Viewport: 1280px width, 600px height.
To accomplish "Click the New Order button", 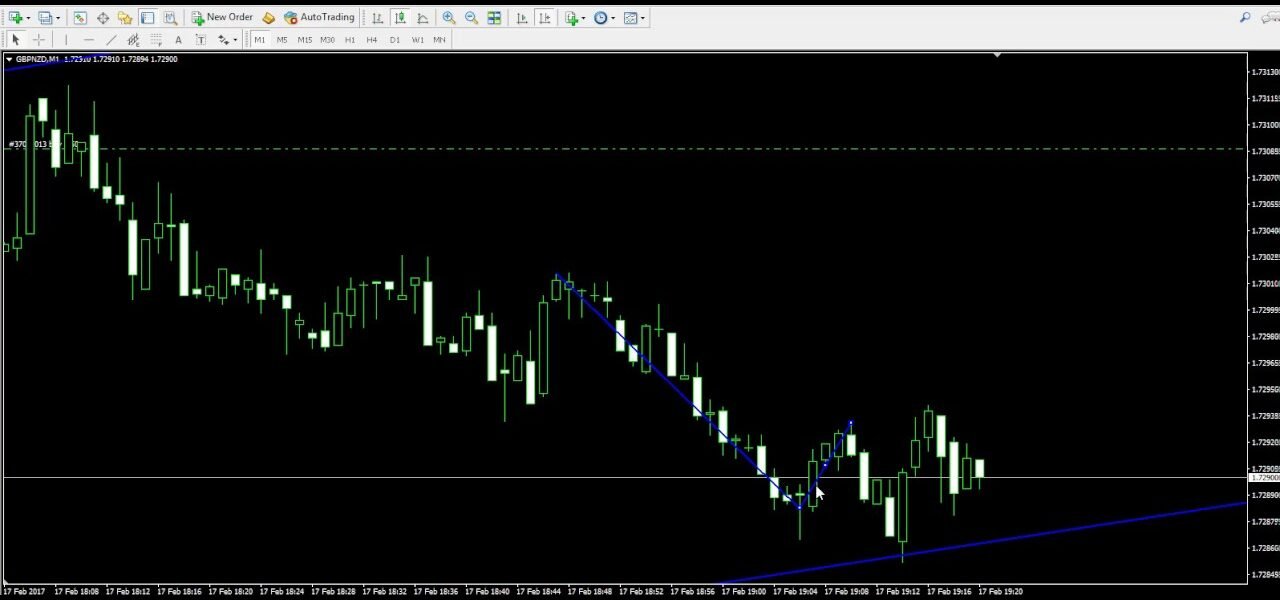I will pos(222,17).
